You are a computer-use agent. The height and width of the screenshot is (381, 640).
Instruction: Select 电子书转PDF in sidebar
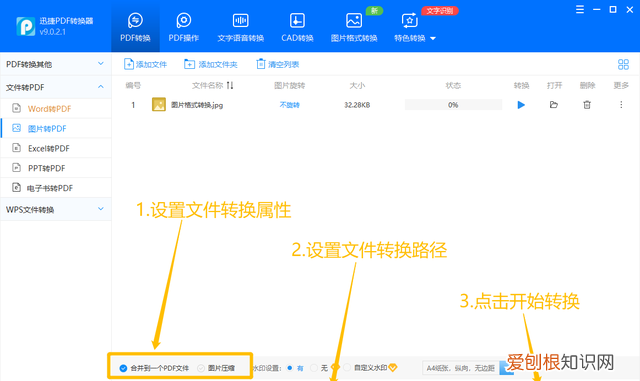pyautogui.click(x=56, y=188)
